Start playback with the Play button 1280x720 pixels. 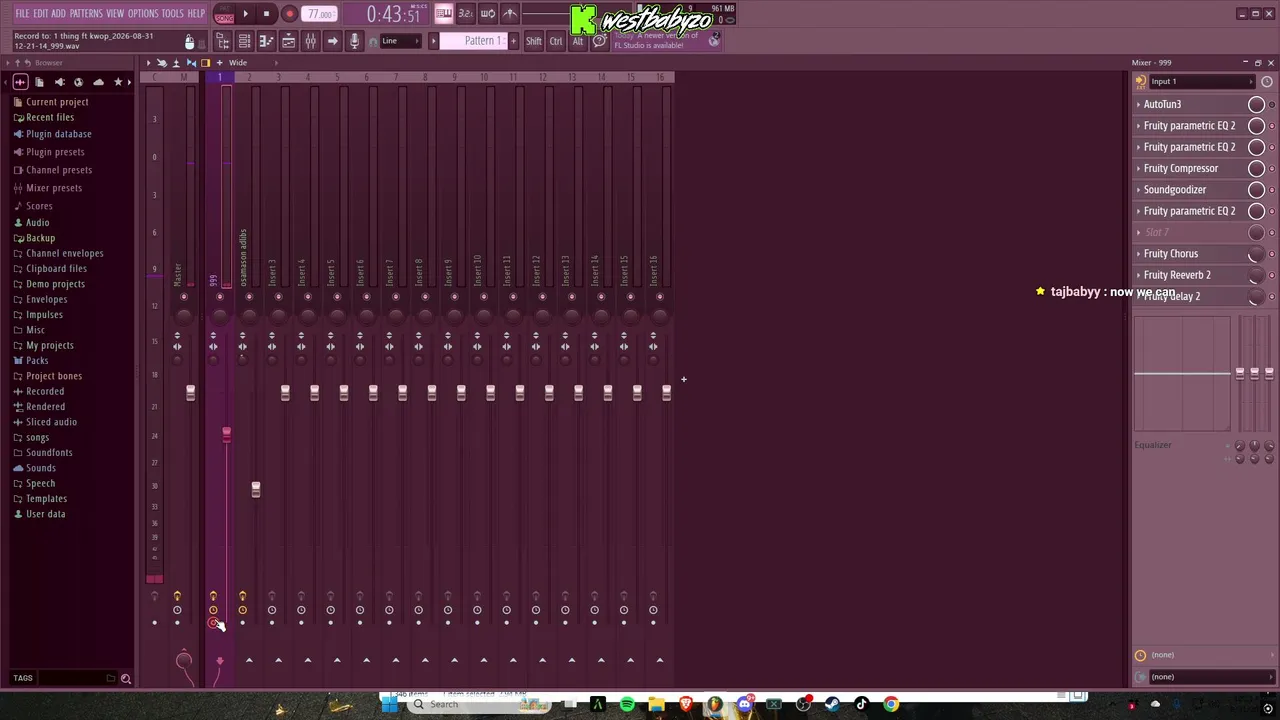tap(245, 14)
